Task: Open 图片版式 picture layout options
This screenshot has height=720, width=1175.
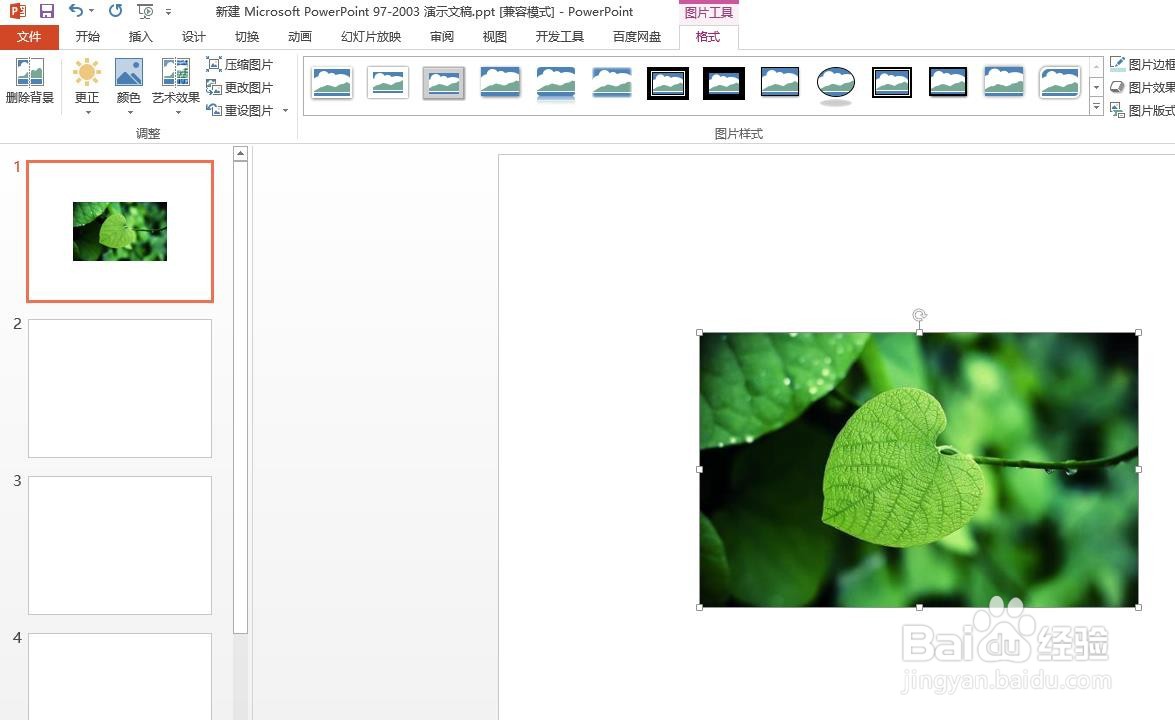Action: (x=1142, y=110)
